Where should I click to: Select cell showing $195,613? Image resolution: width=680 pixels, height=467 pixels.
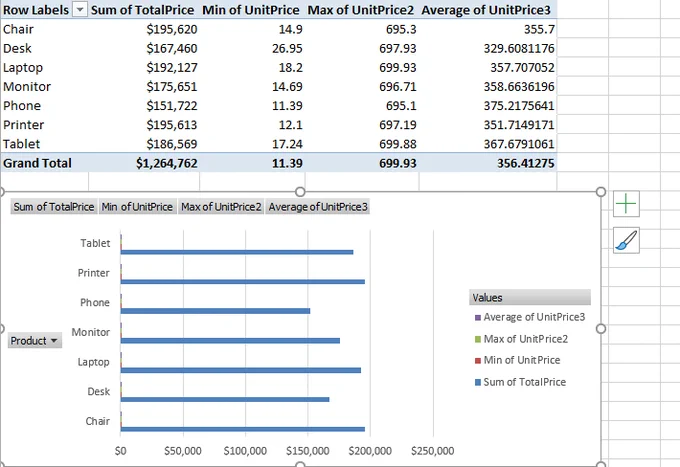144,124
